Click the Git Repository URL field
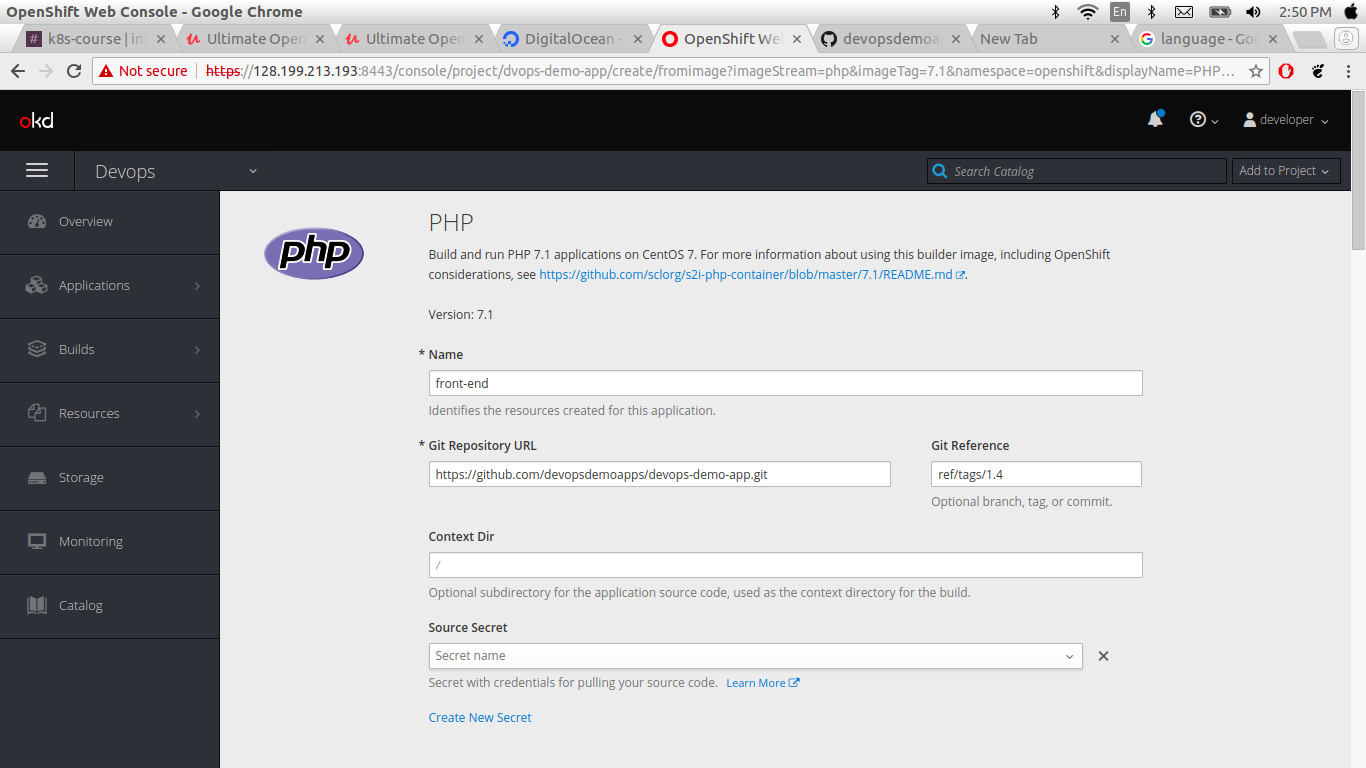The width and height of the screenshot is (1366, 768). [x=659, y=474]
